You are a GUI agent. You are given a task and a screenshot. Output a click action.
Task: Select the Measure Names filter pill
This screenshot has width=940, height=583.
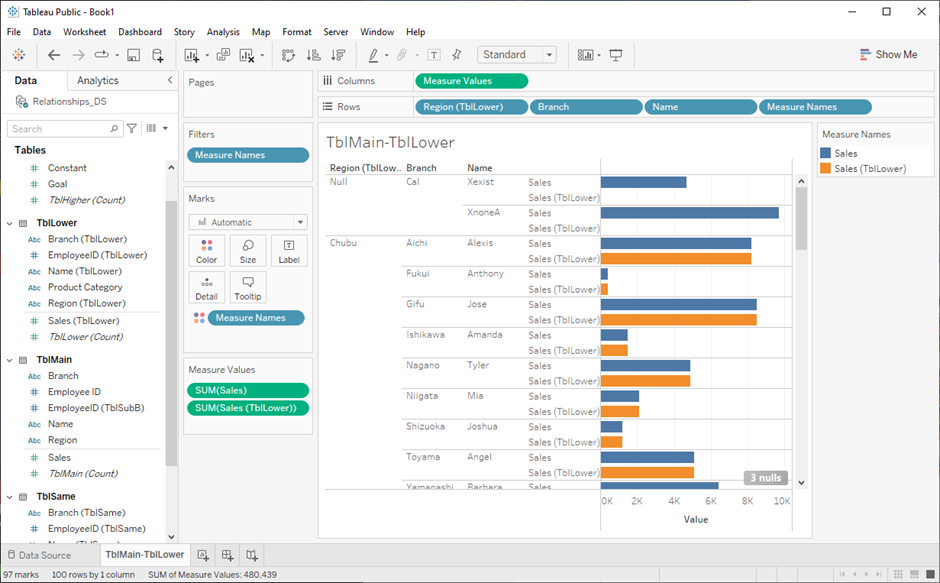(248, 155)
